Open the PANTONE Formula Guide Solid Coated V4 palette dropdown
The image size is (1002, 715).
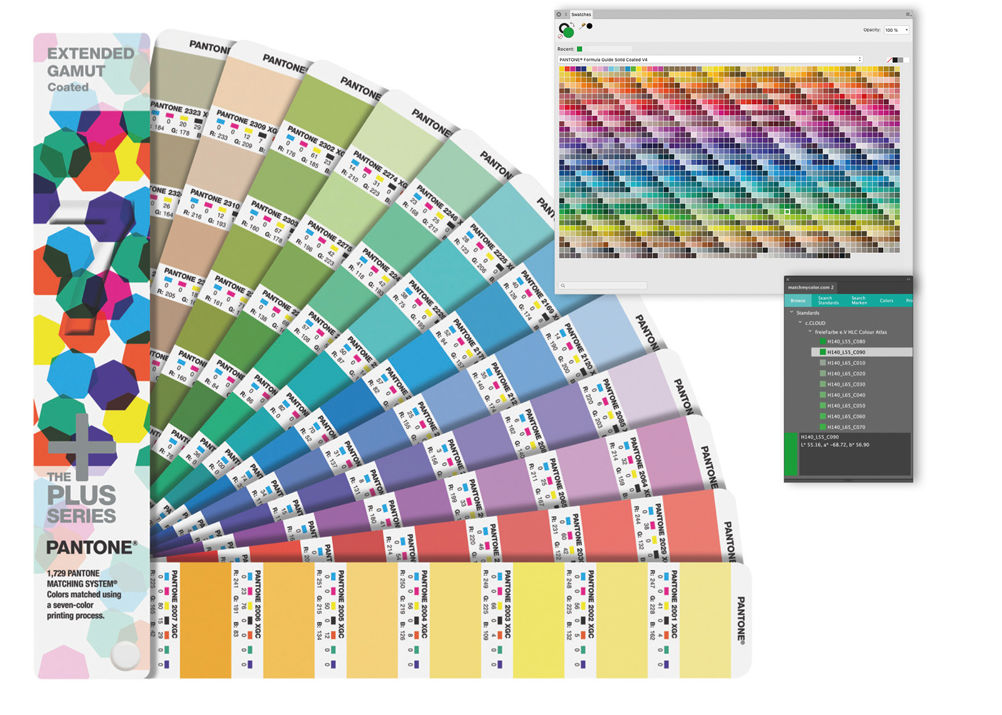710,59
